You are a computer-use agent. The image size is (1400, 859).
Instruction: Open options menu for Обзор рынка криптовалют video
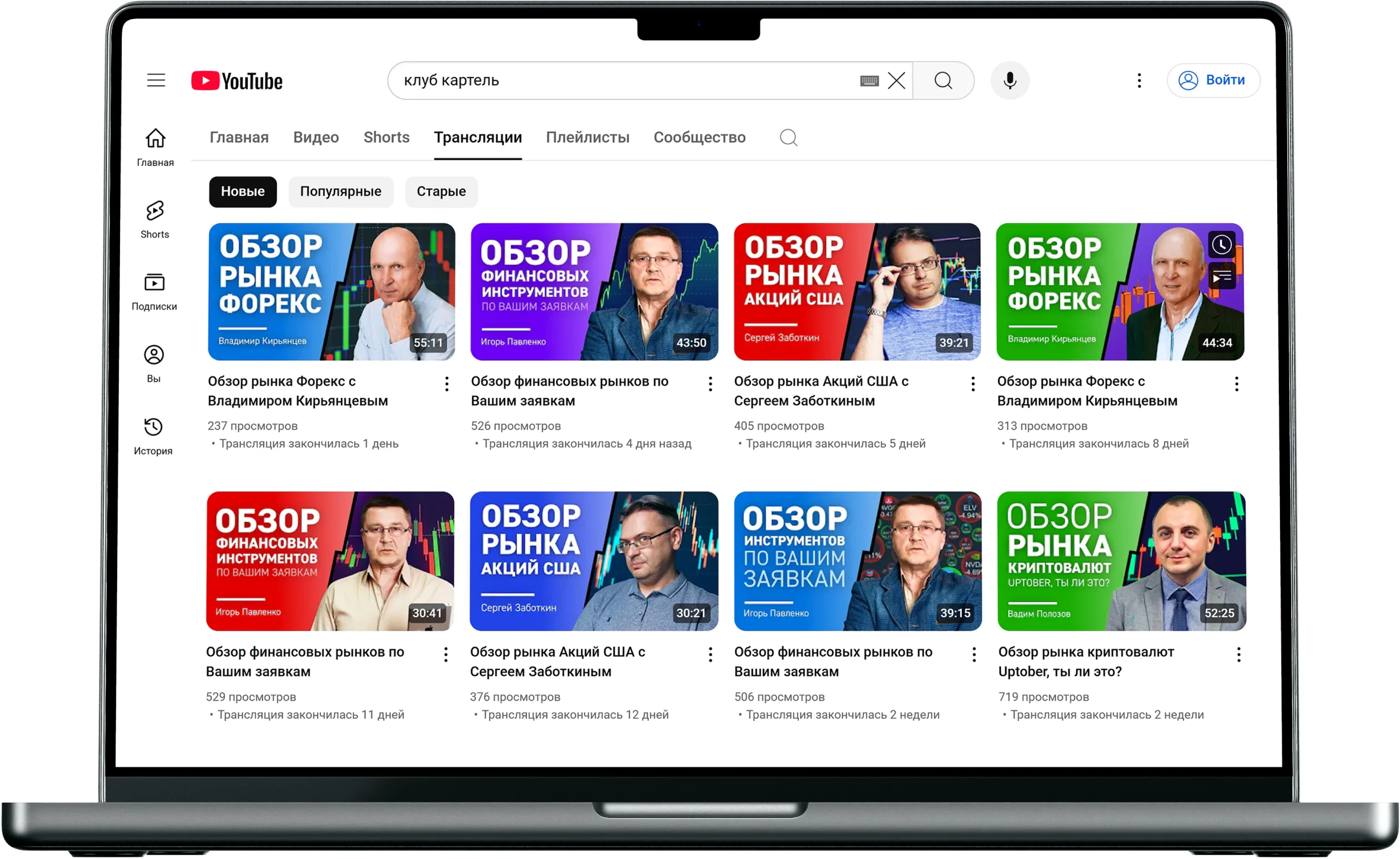point(1239,655)
